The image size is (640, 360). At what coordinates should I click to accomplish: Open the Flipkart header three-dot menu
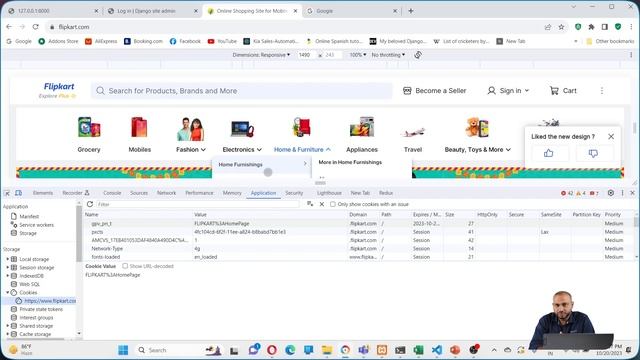click(602, 91)
